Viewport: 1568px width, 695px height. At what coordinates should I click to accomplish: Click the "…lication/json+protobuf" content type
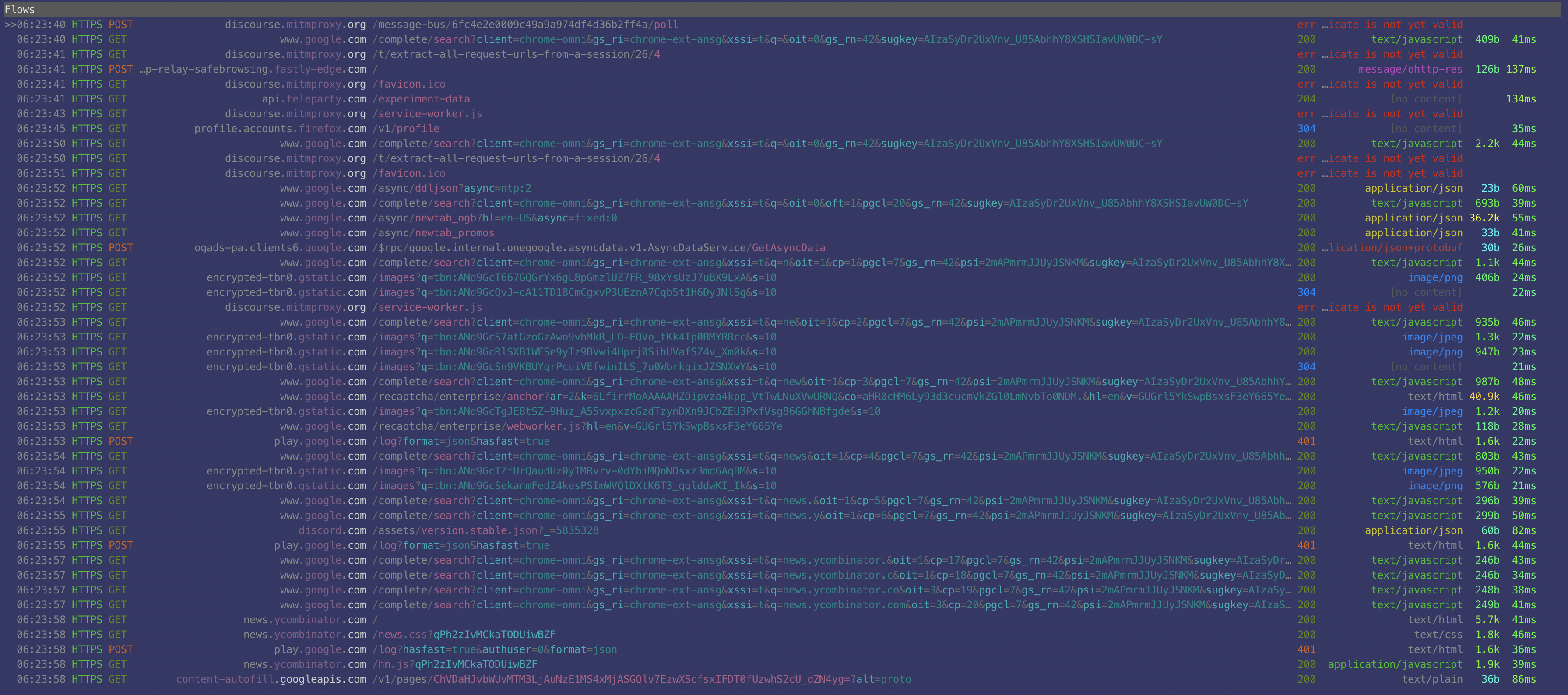point(1392,248)
